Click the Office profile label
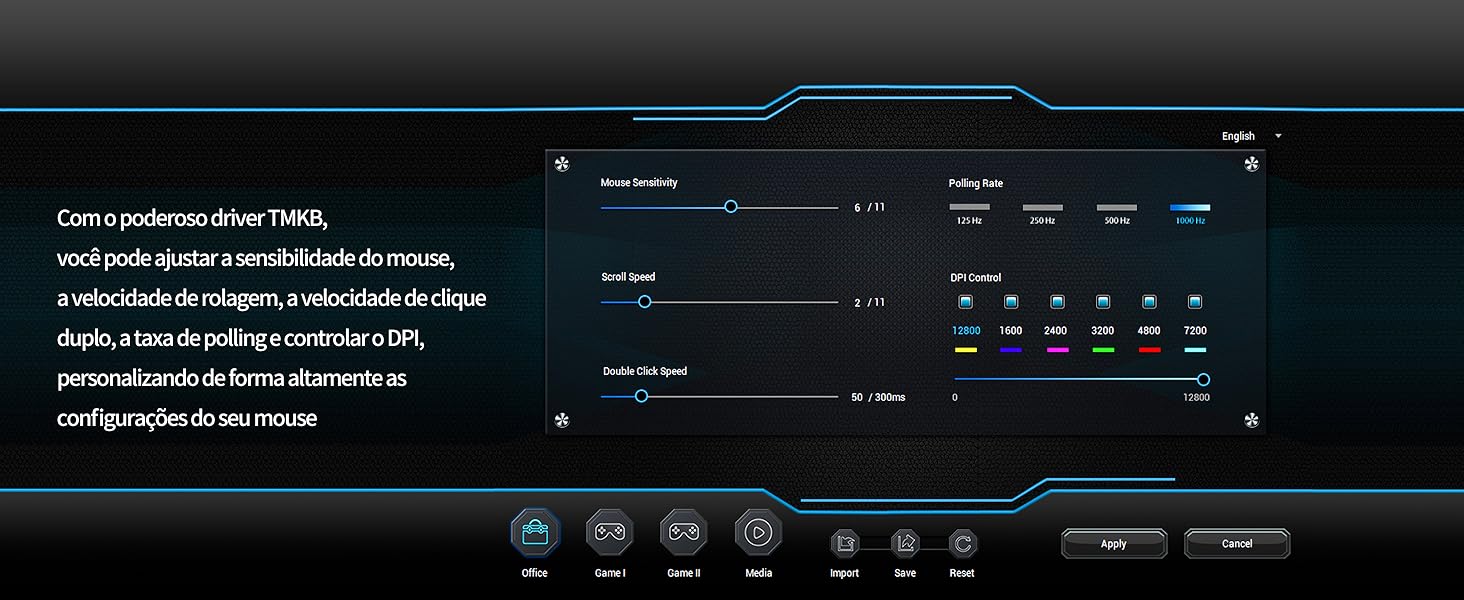The height and width of the screenshot is (600, 1464). coord(535,573)
